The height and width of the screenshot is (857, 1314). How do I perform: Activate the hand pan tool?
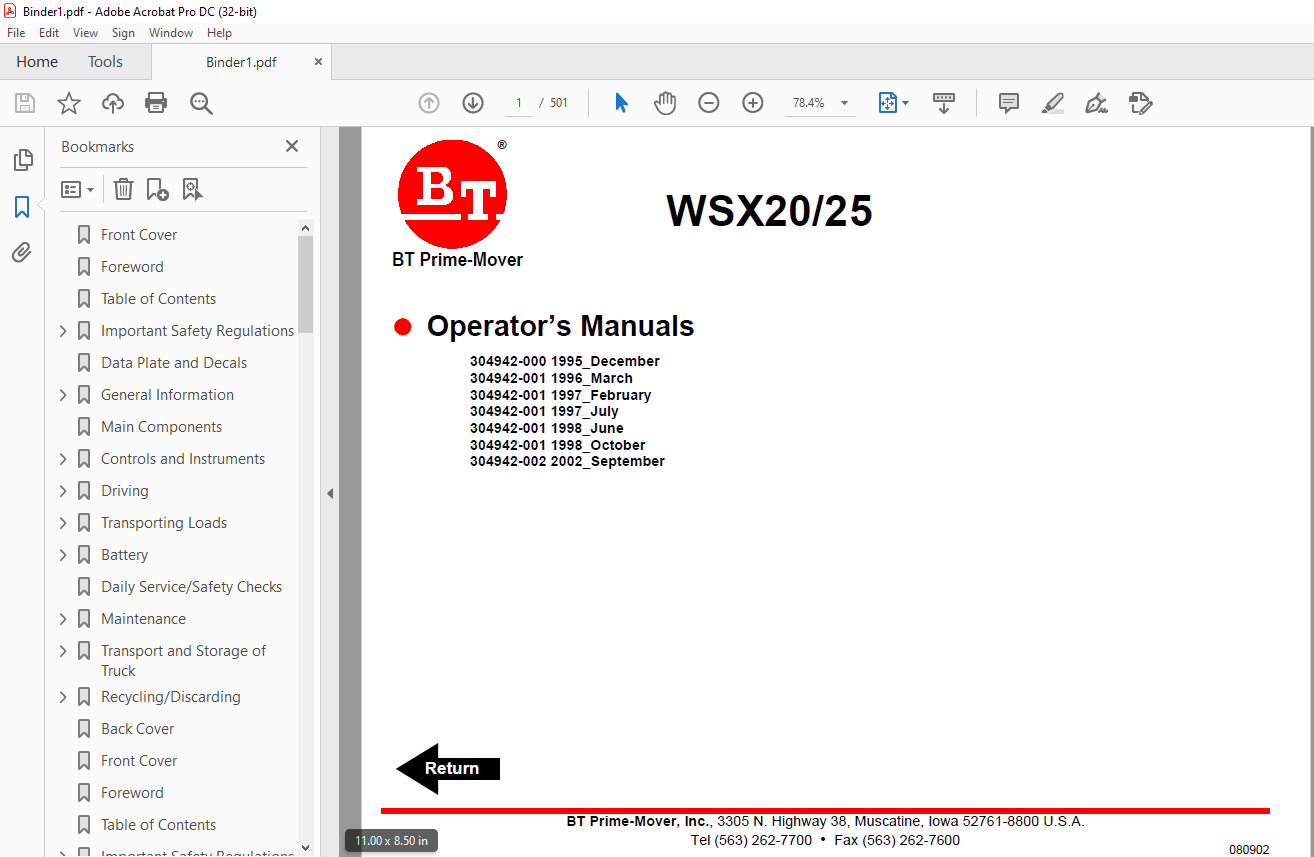click(665, 103)
